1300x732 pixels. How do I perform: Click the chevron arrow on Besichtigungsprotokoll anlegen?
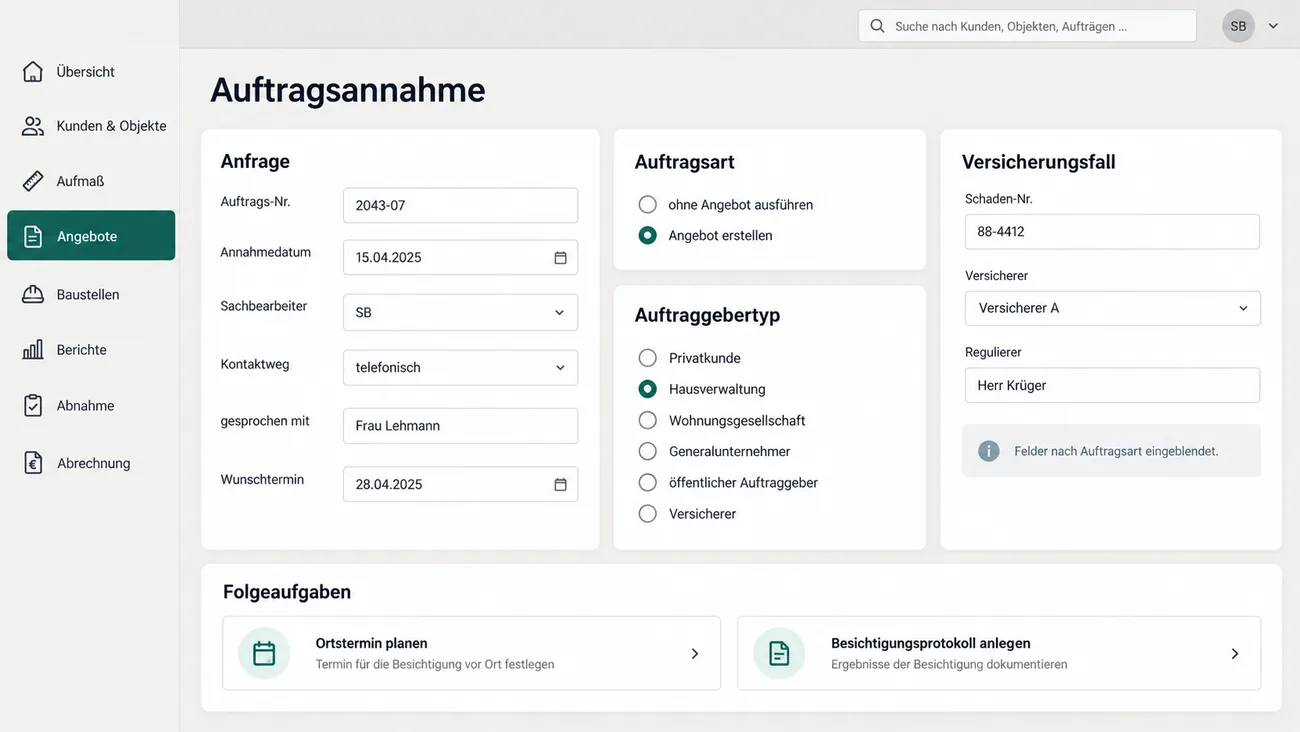pyautogui.click(x=1235, y=653)
